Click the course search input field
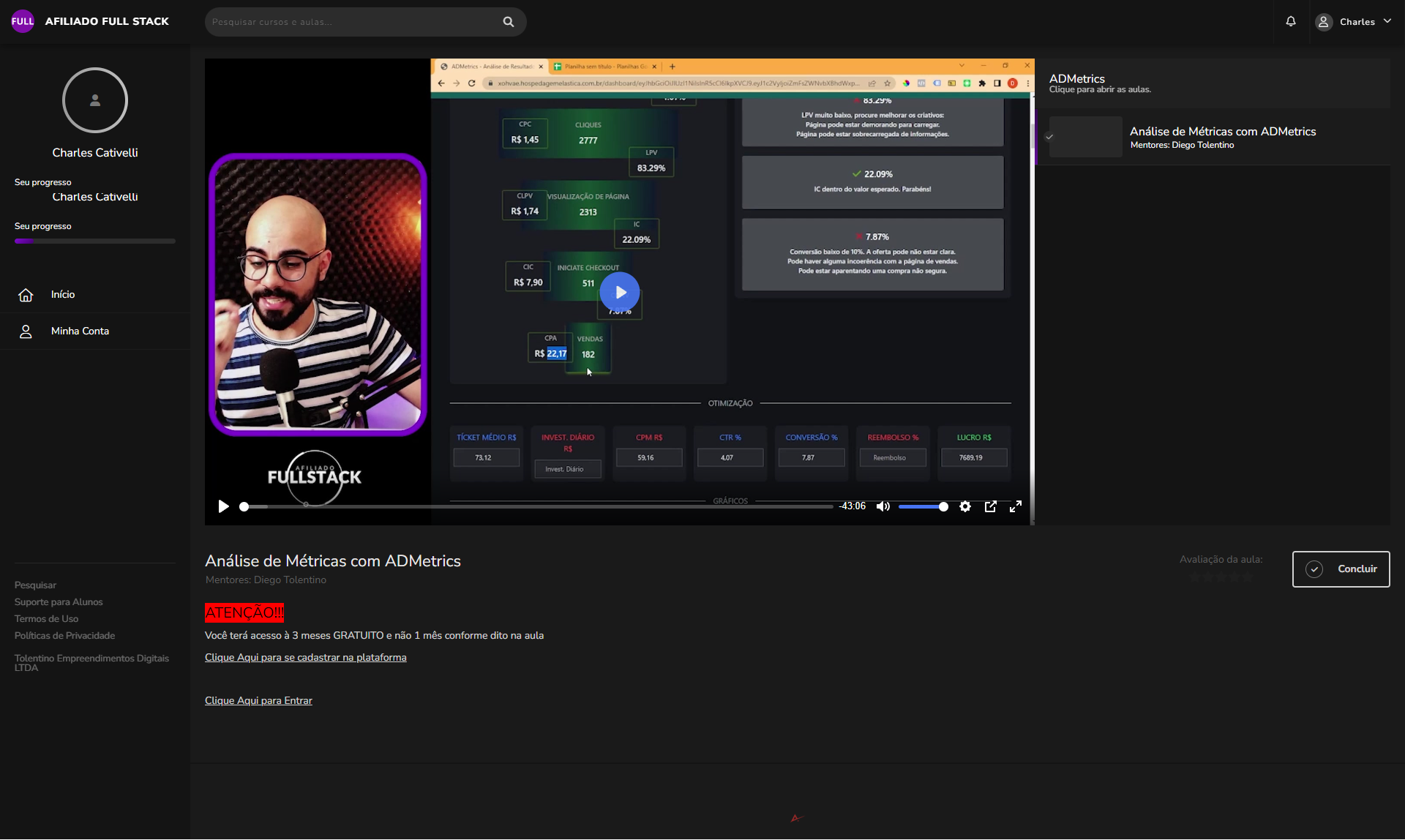 point(351,22)
